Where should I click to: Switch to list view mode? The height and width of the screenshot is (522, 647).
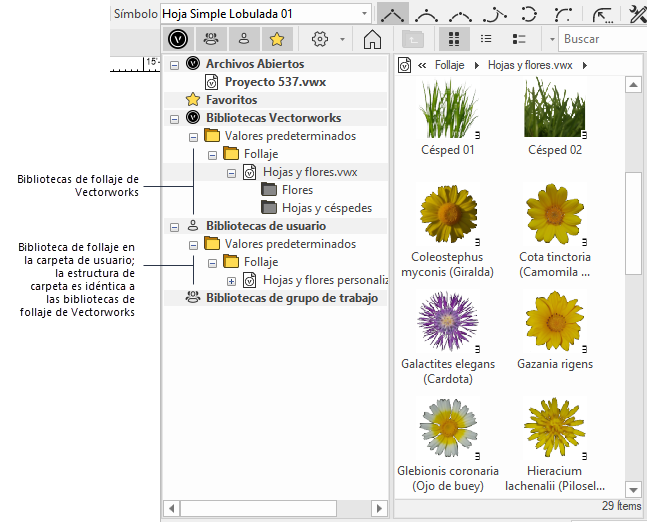(487, 39)
